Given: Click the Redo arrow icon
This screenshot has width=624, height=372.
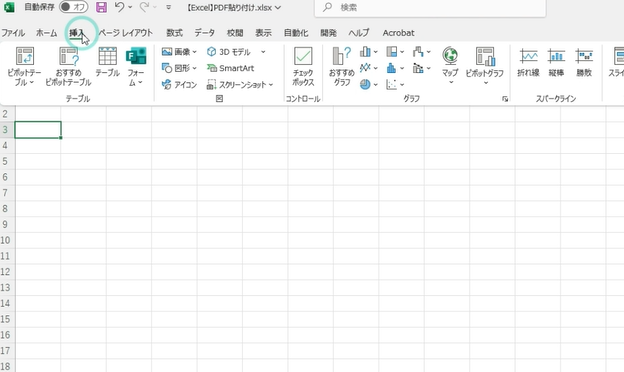Looking at the screenshot, I should 144,7.
